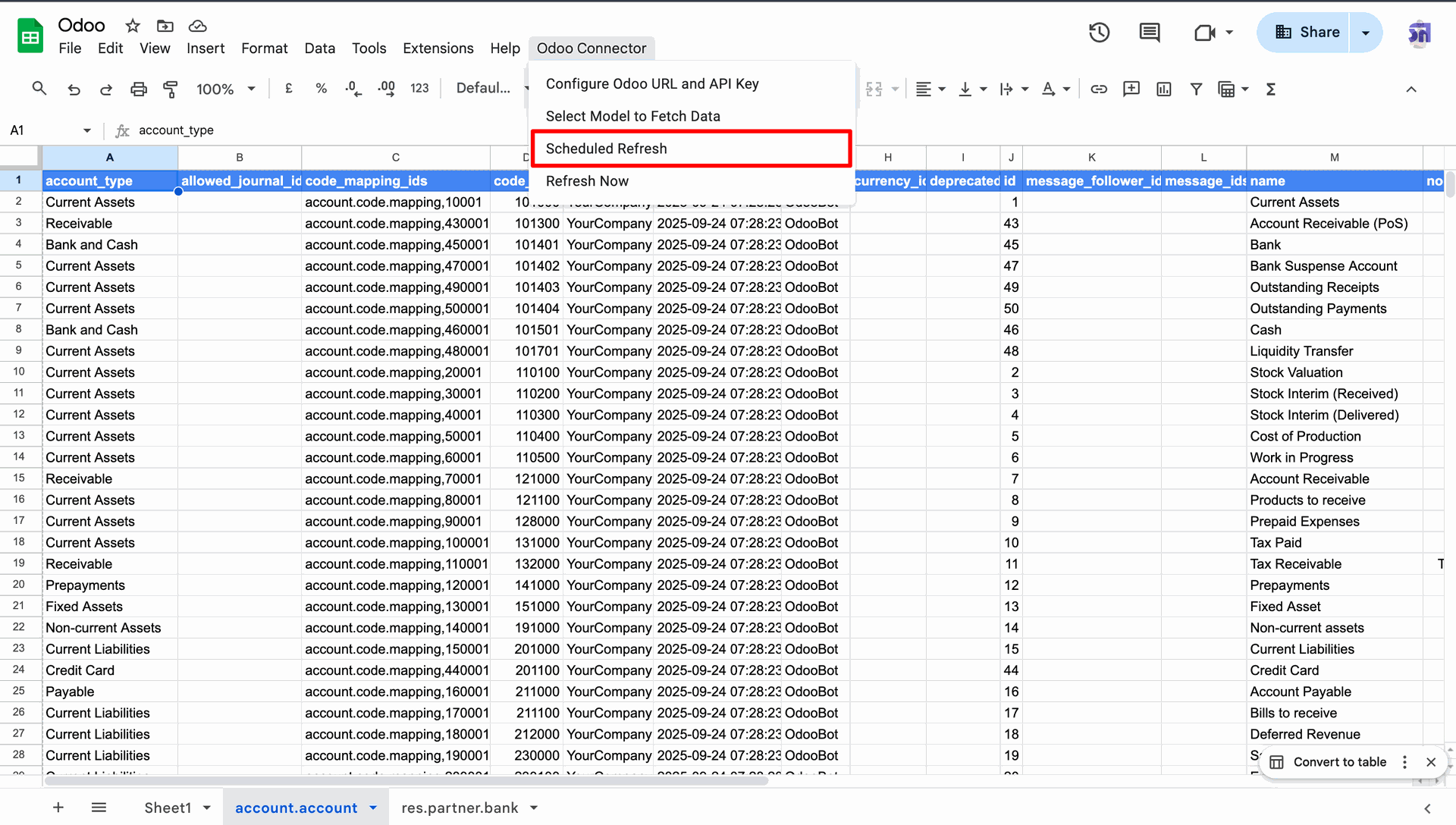Expand the zoom 100% dropdown
The height and width of the screenshot is (825, 1456).
point(251,89)
